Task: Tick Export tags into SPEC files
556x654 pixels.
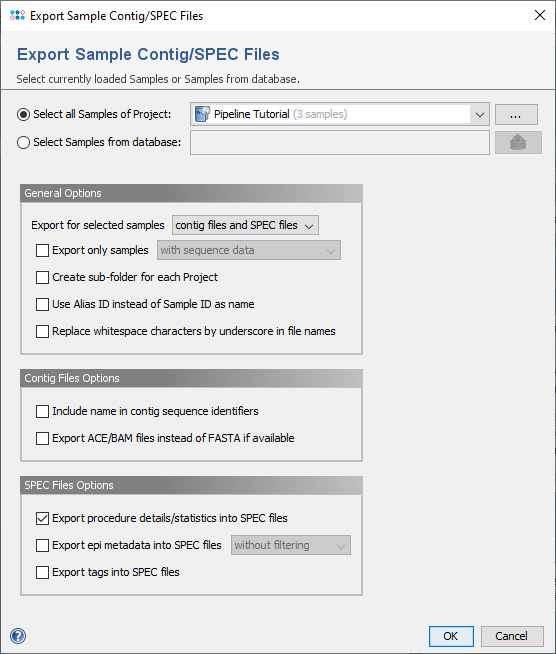Action: click(x=42, y=573)
